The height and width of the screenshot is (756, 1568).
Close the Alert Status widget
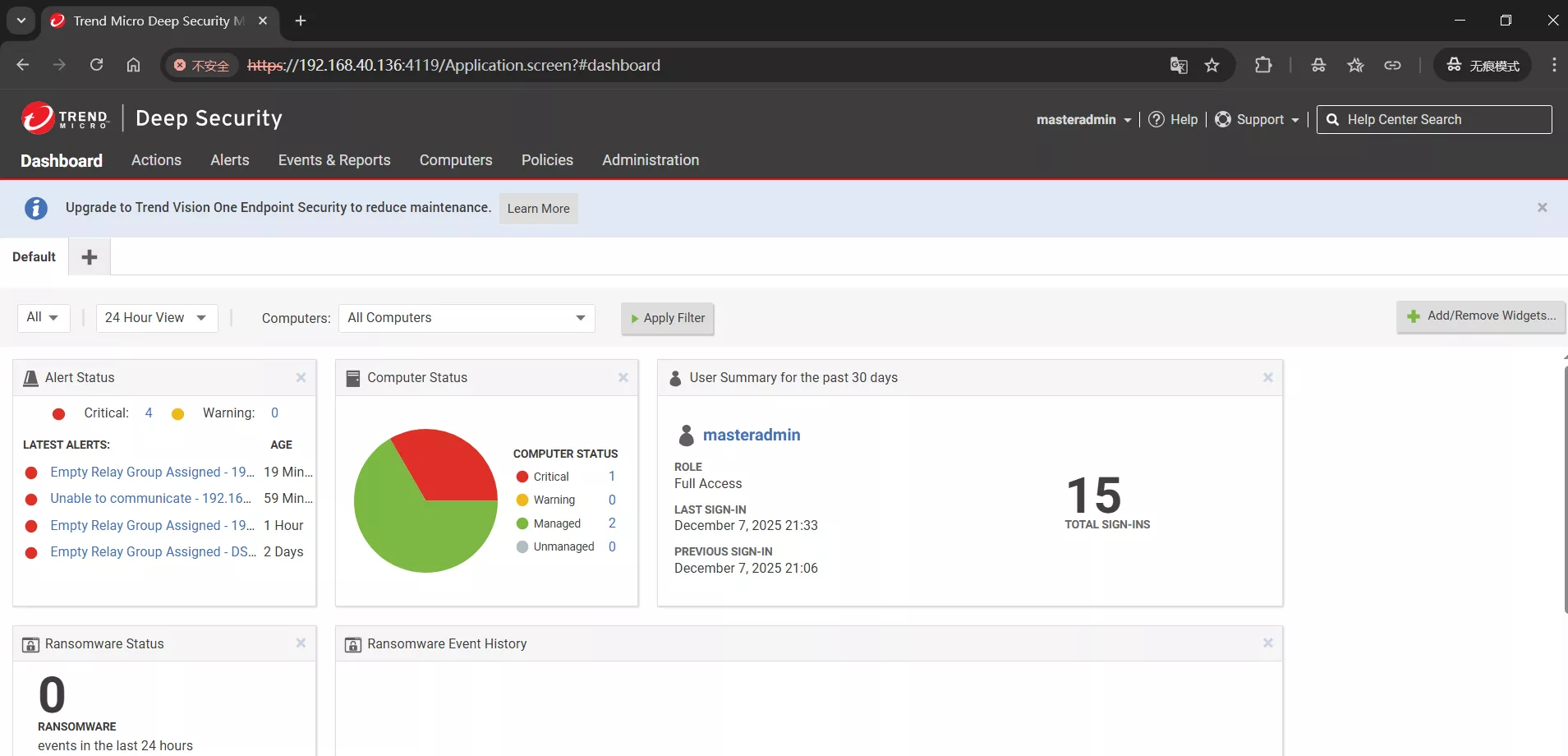pyautogui.click(x=301, y=378)
